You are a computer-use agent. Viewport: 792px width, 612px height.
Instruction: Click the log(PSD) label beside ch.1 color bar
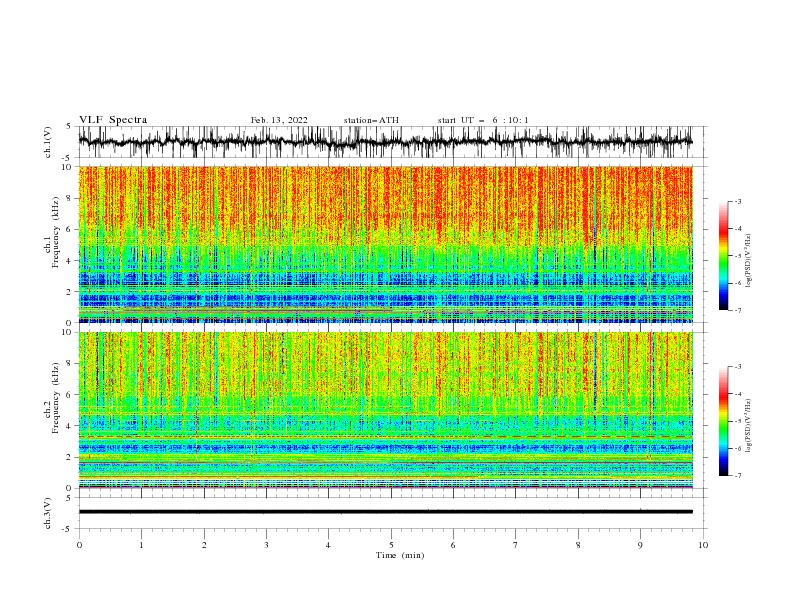pyautogui.click(x=748, y=261)
